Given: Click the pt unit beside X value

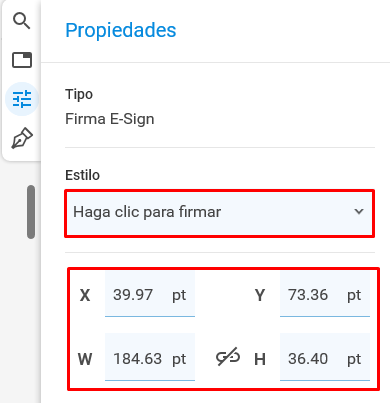Looking at the screenshot, I should click(x=179, y=295).
